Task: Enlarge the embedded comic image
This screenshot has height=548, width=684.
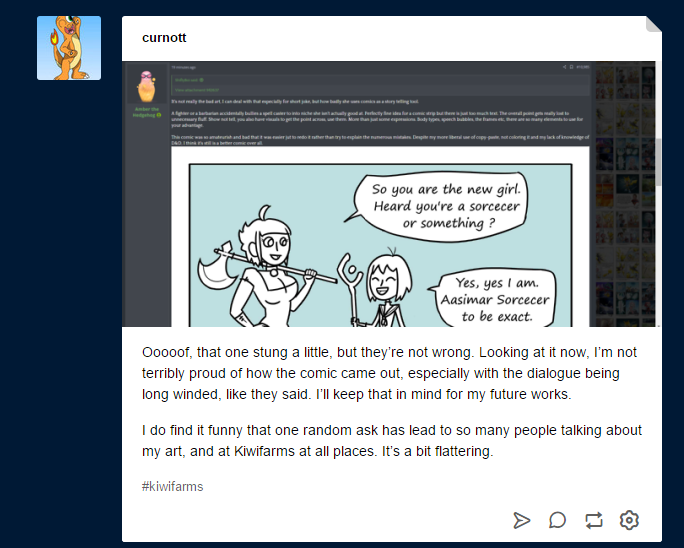Action: [x=380, y=237]
